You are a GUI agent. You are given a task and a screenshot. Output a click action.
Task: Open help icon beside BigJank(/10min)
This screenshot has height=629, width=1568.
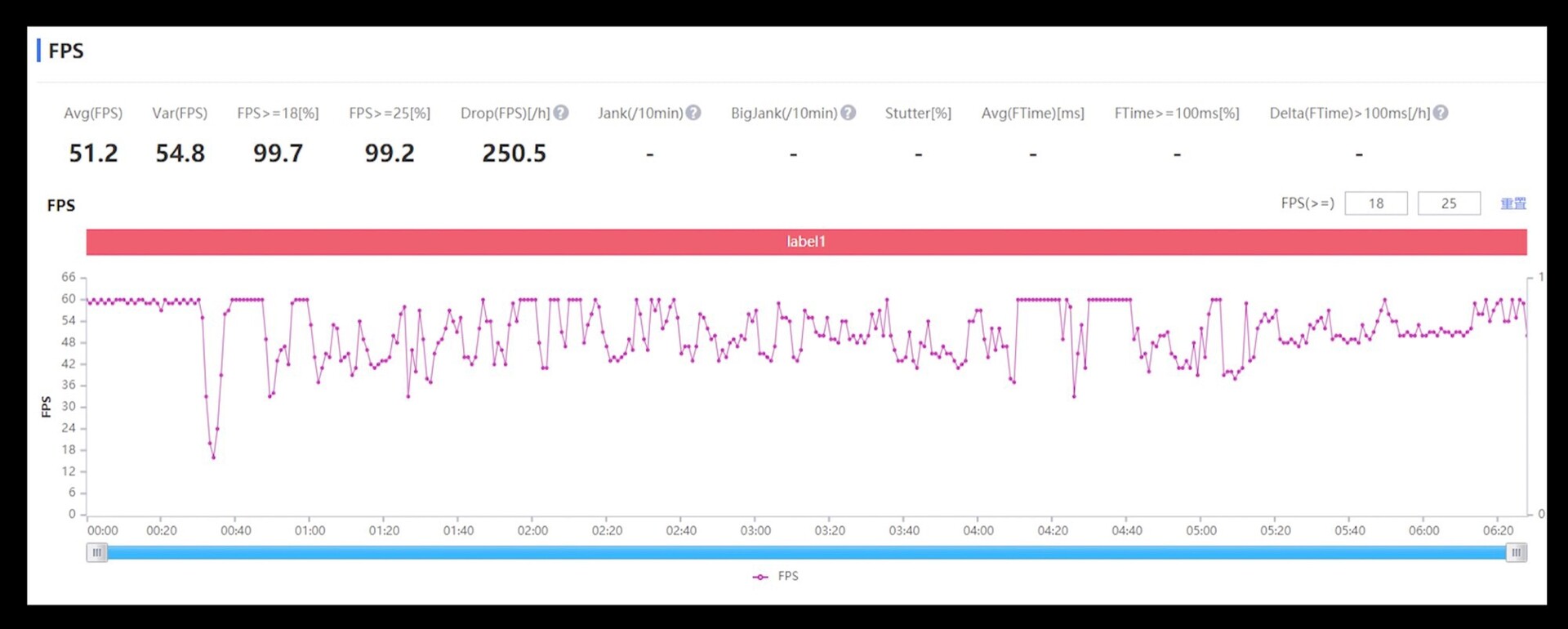pos(849,113)
